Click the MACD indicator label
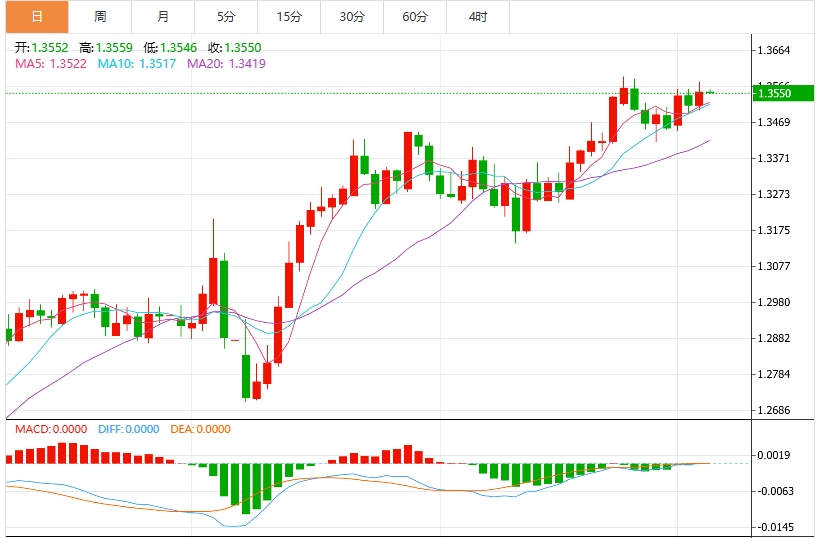This screenshot has width=824, height=538. pos(51,429)
